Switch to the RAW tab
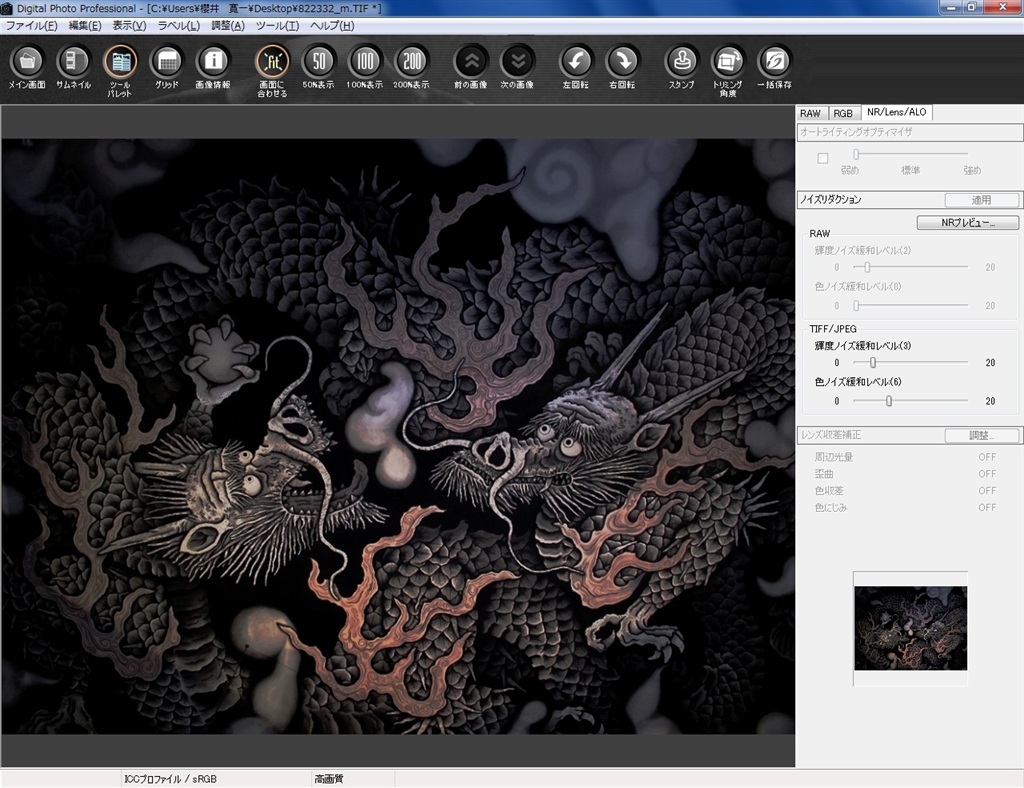This screenshot has height=788, width=1024. click(810, 113)
